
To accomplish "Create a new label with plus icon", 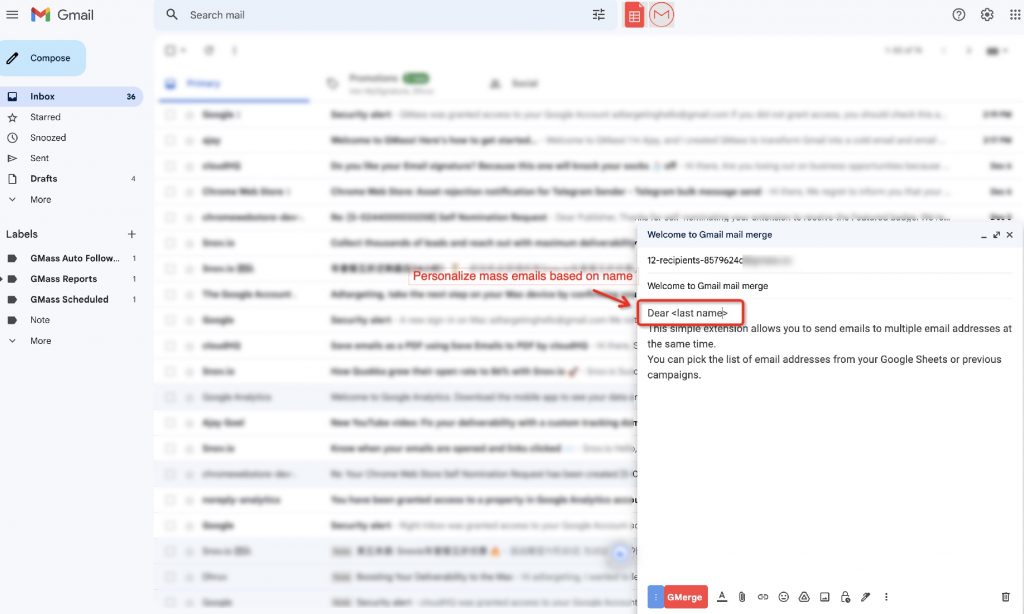I will 131,234.
